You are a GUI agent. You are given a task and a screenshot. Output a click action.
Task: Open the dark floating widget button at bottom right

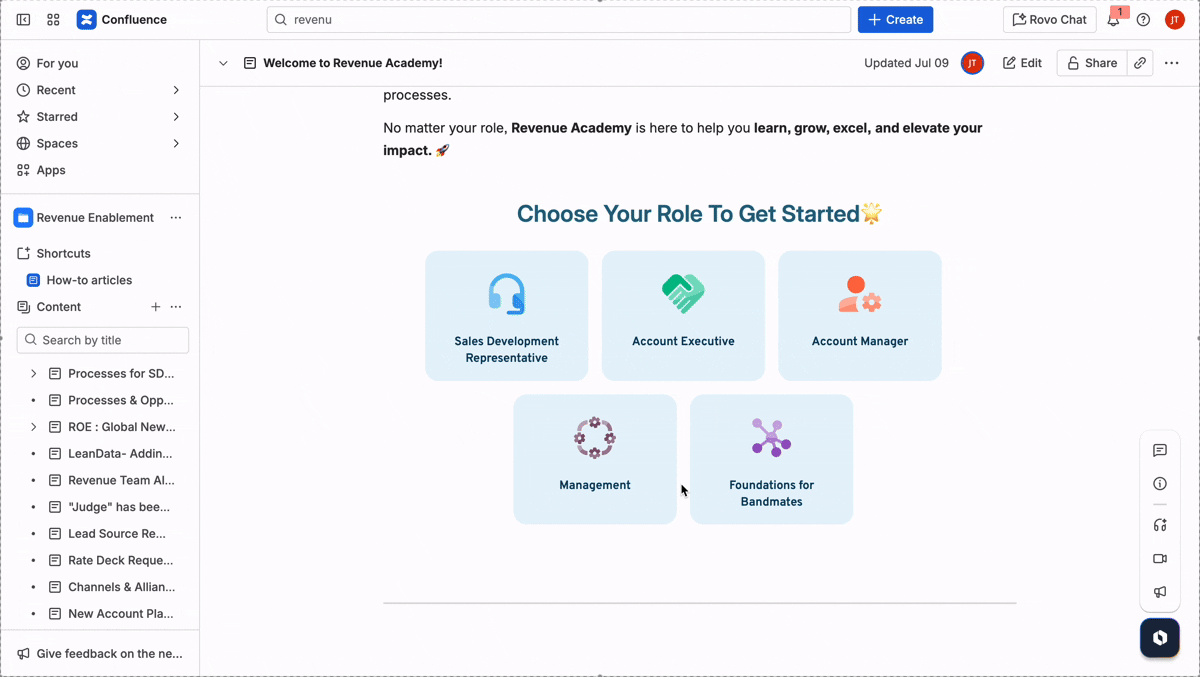tap(1160, 638)
